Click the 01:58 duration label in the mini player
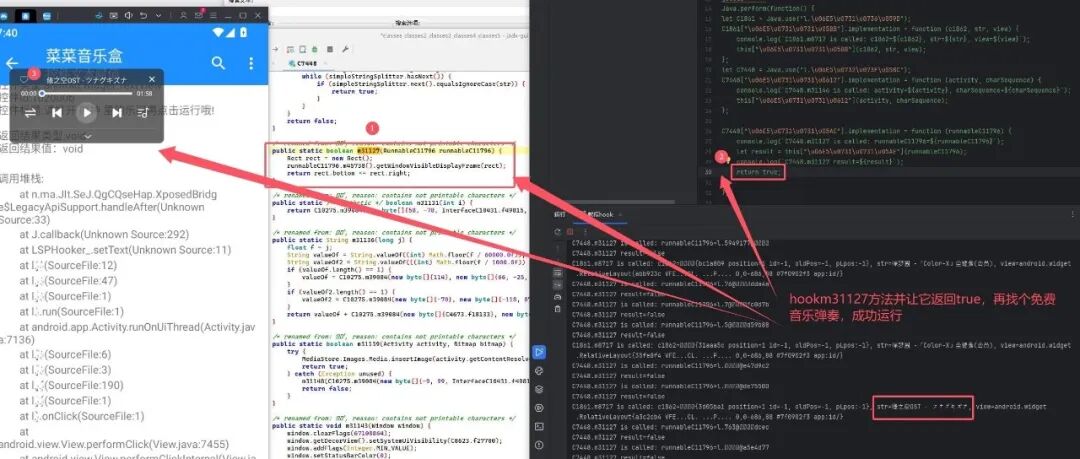The width and height of the screenshot is (1080, 459). coord(145,93)
